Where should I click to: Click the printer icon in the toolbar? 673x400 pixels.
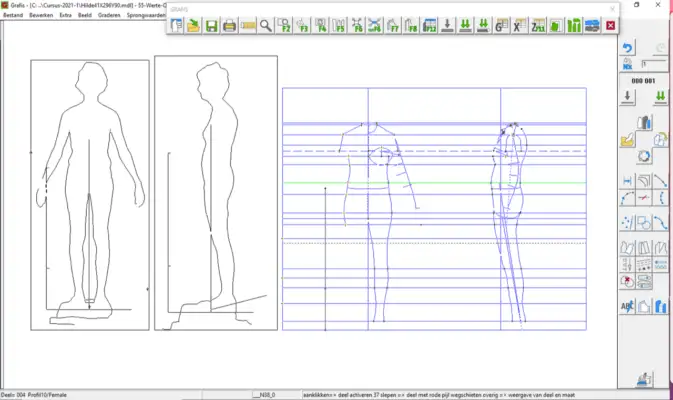[x=230, y=26]
